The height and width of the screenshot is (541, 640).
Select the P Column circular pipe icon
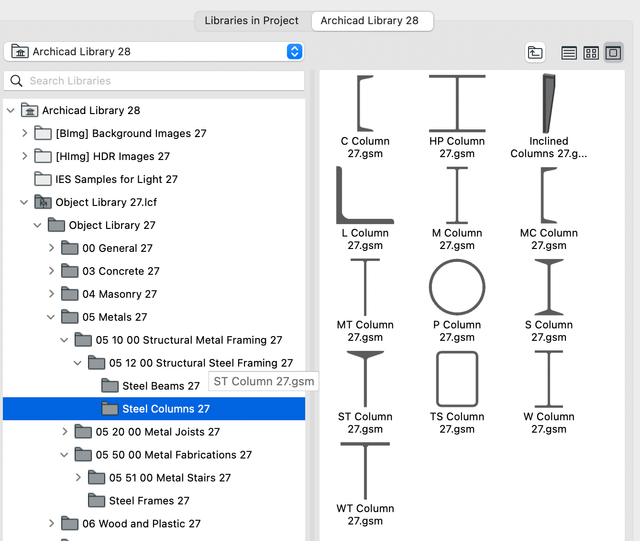point(457,286)
